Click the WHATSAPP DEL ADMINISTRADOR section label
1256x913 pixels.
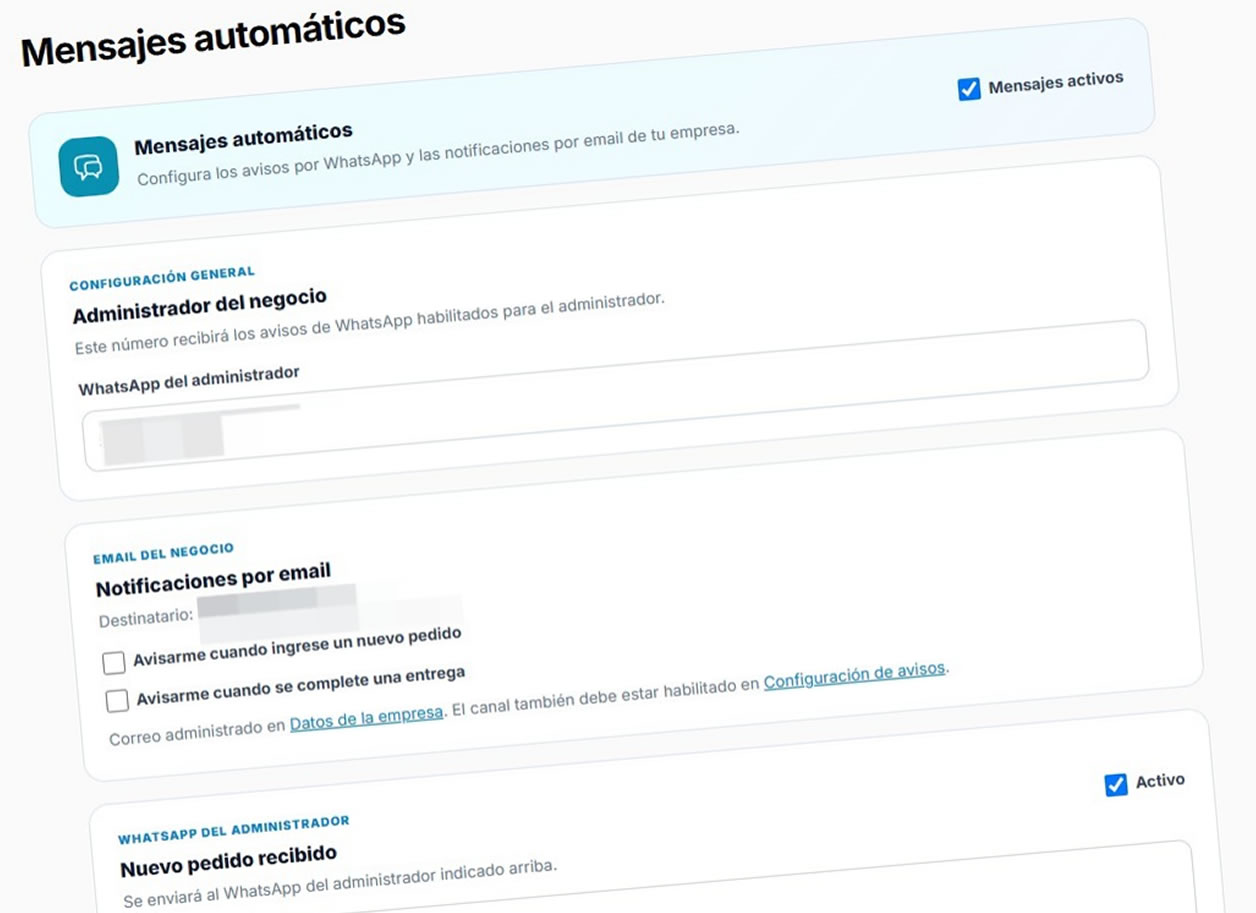(234, 829)
